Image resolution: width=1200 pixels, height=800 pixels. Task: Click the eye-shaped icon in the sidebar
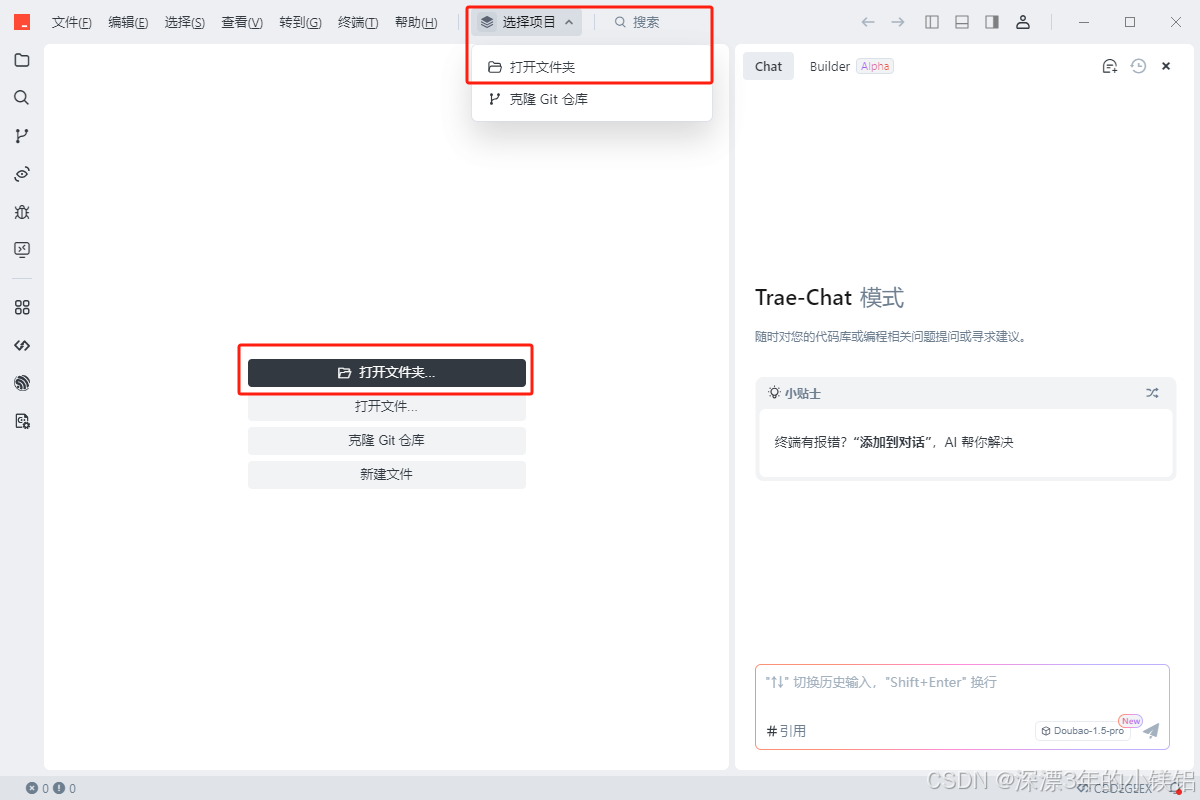21,174
